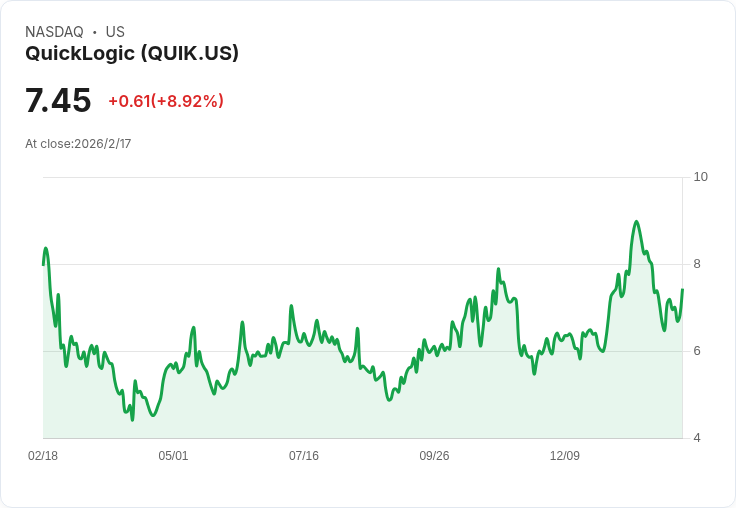The image size is (736, 508).
Task: Click the highest peak of the price line
Action: (636, 222)
